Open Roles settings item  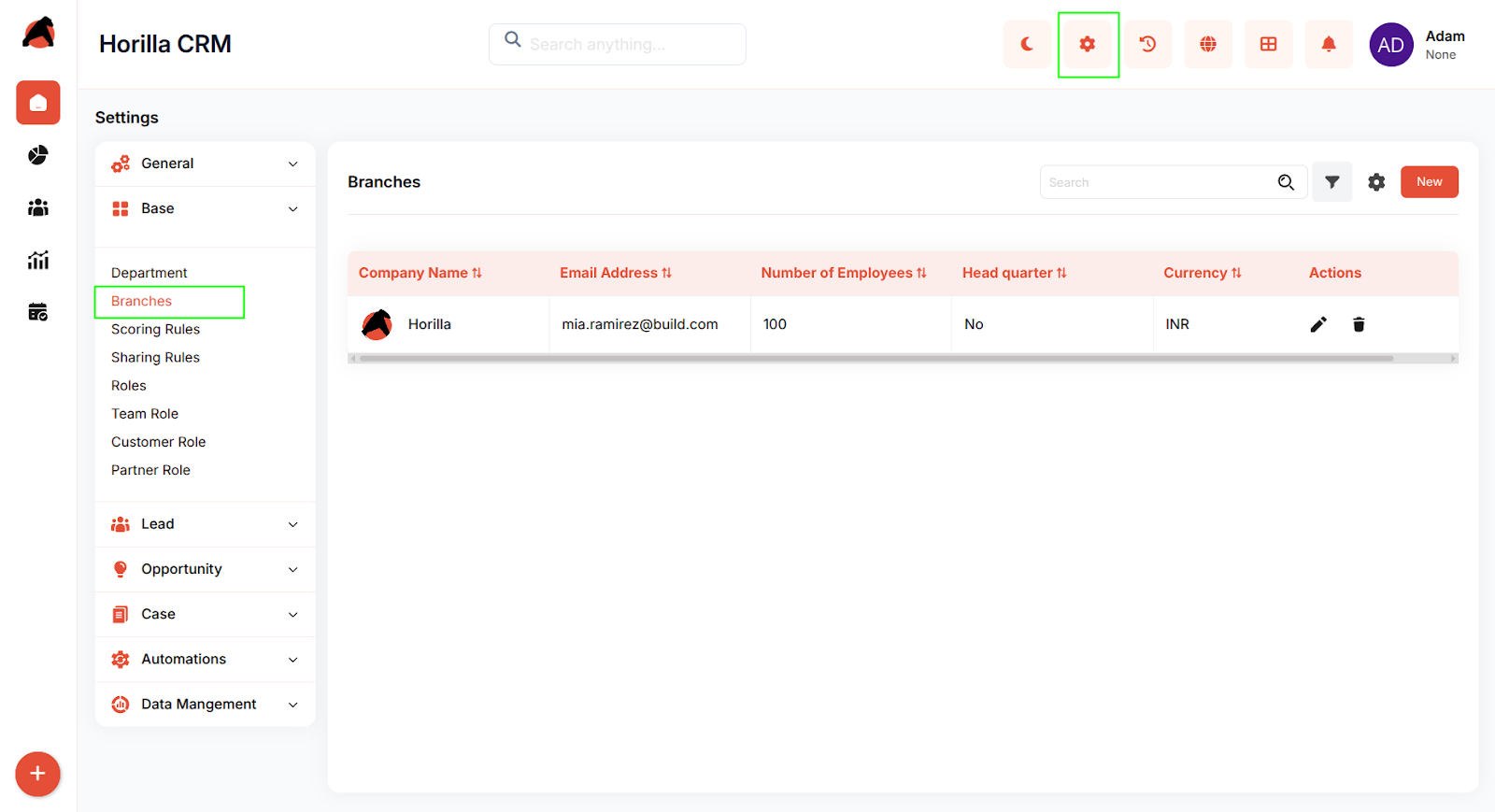click(x=129, y=385)
